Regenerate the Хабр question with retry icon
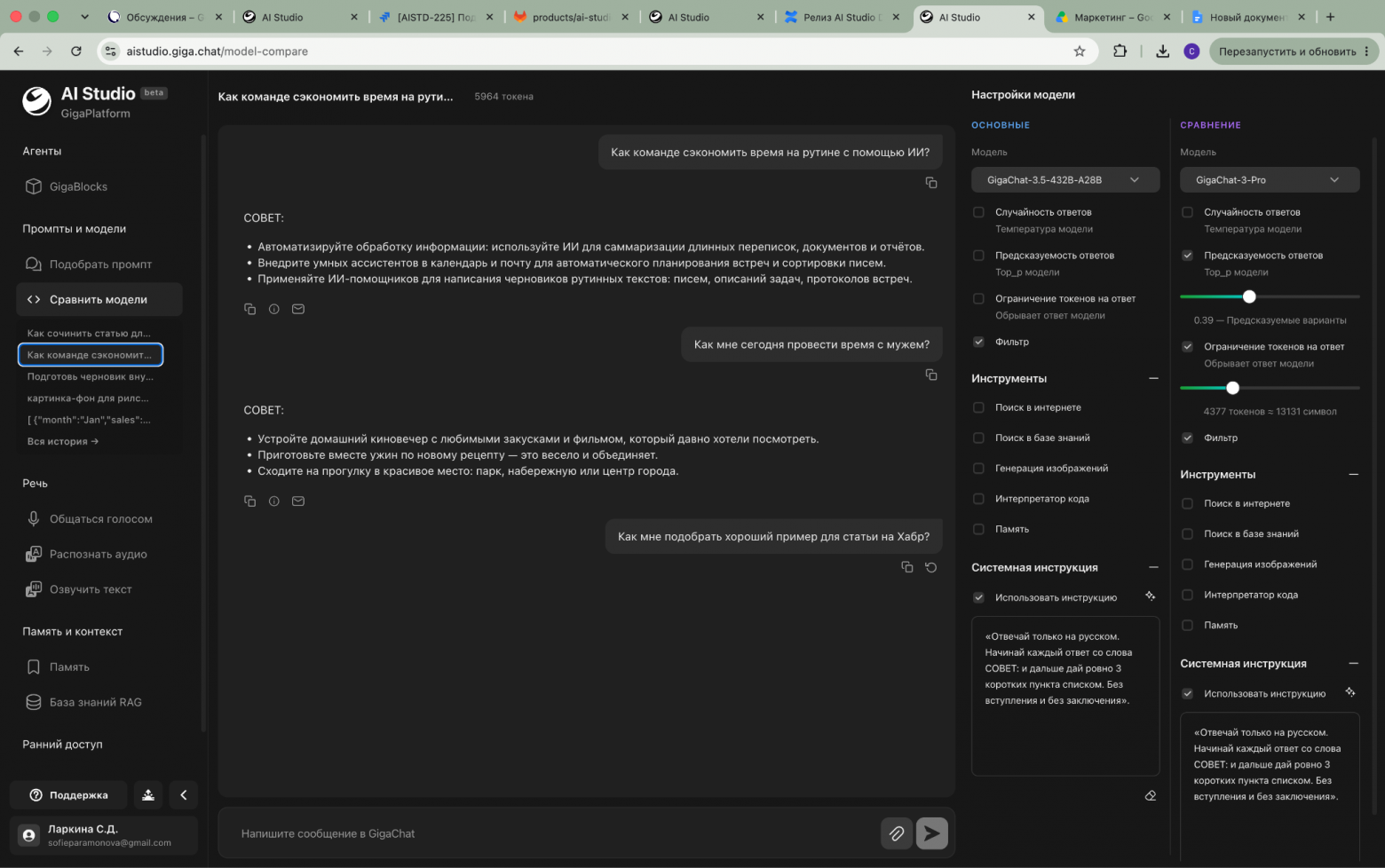This screenshot has width=1385, height=868. [x=931, y=567]
